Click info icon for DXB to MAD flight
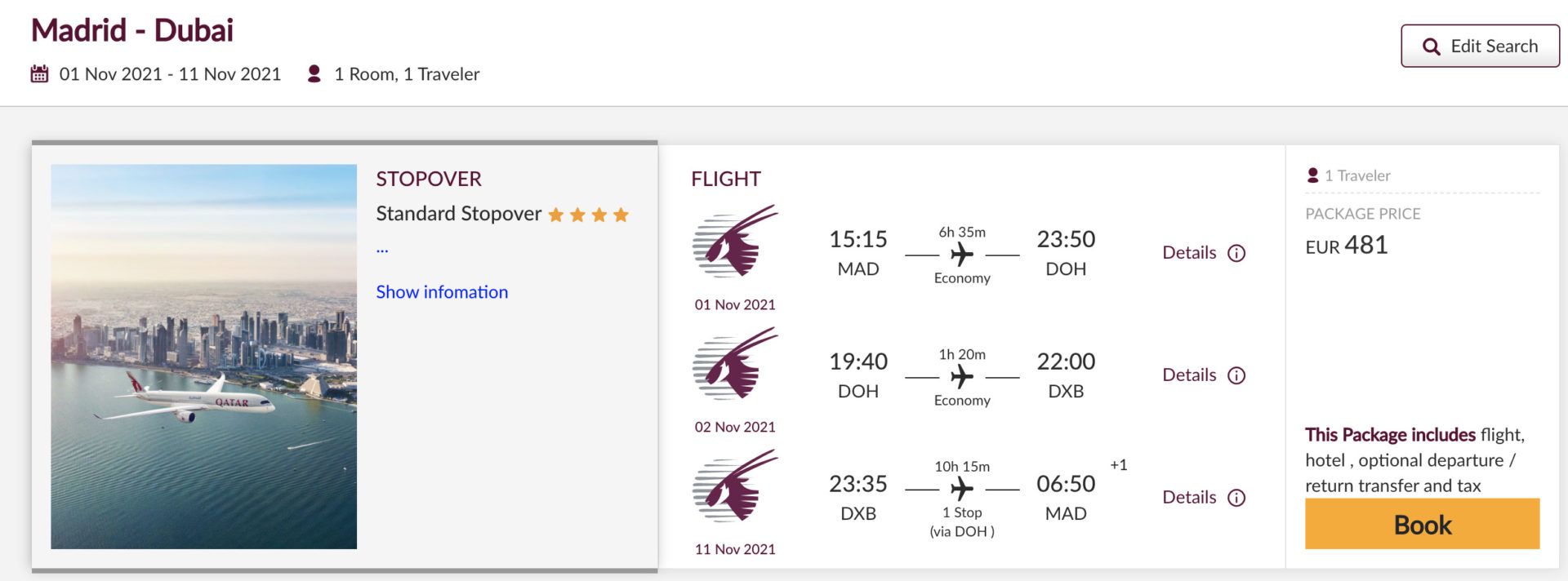The width and height of the screenshot is (1568, 581). [1236, 498]
